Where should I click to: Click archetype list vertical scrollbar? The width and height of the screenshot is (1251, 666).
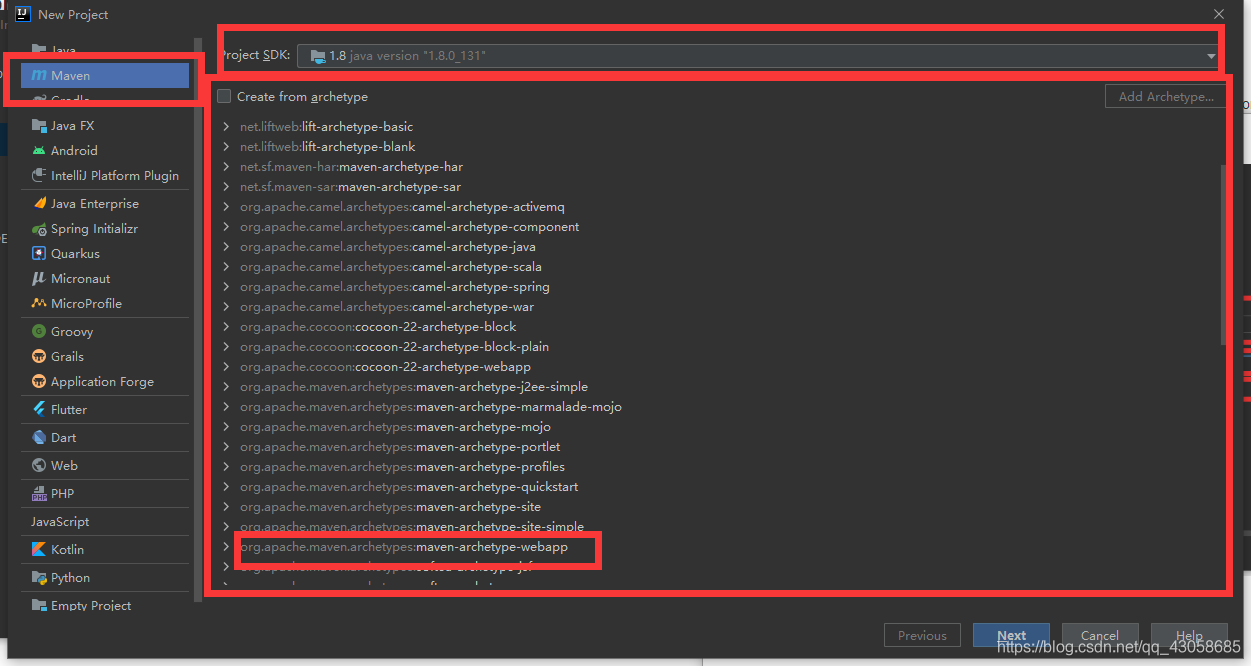[1224, 255]
